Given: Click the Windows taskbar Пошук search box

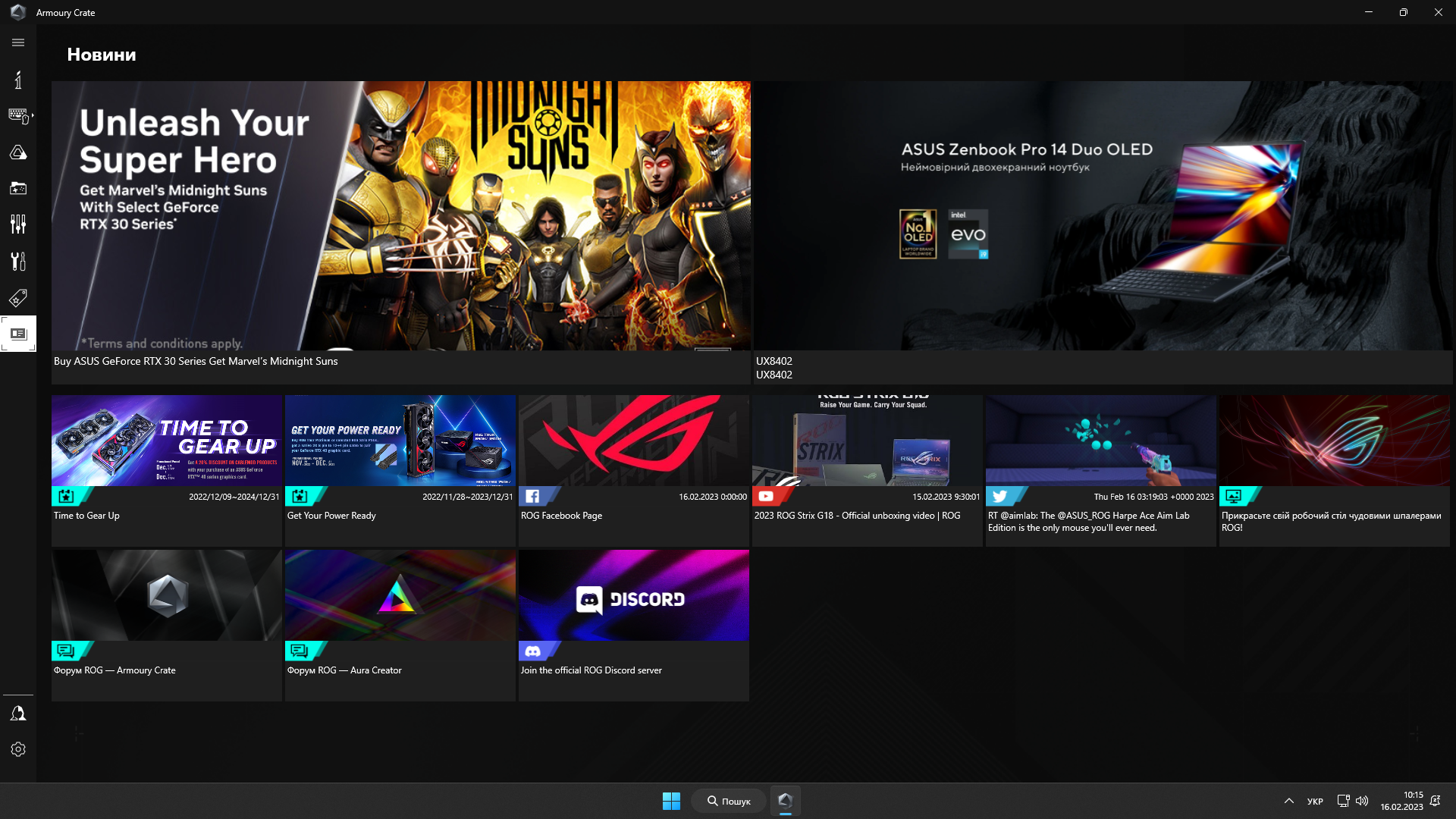Looking at the screenshot, I should click(x=728, y=801).
